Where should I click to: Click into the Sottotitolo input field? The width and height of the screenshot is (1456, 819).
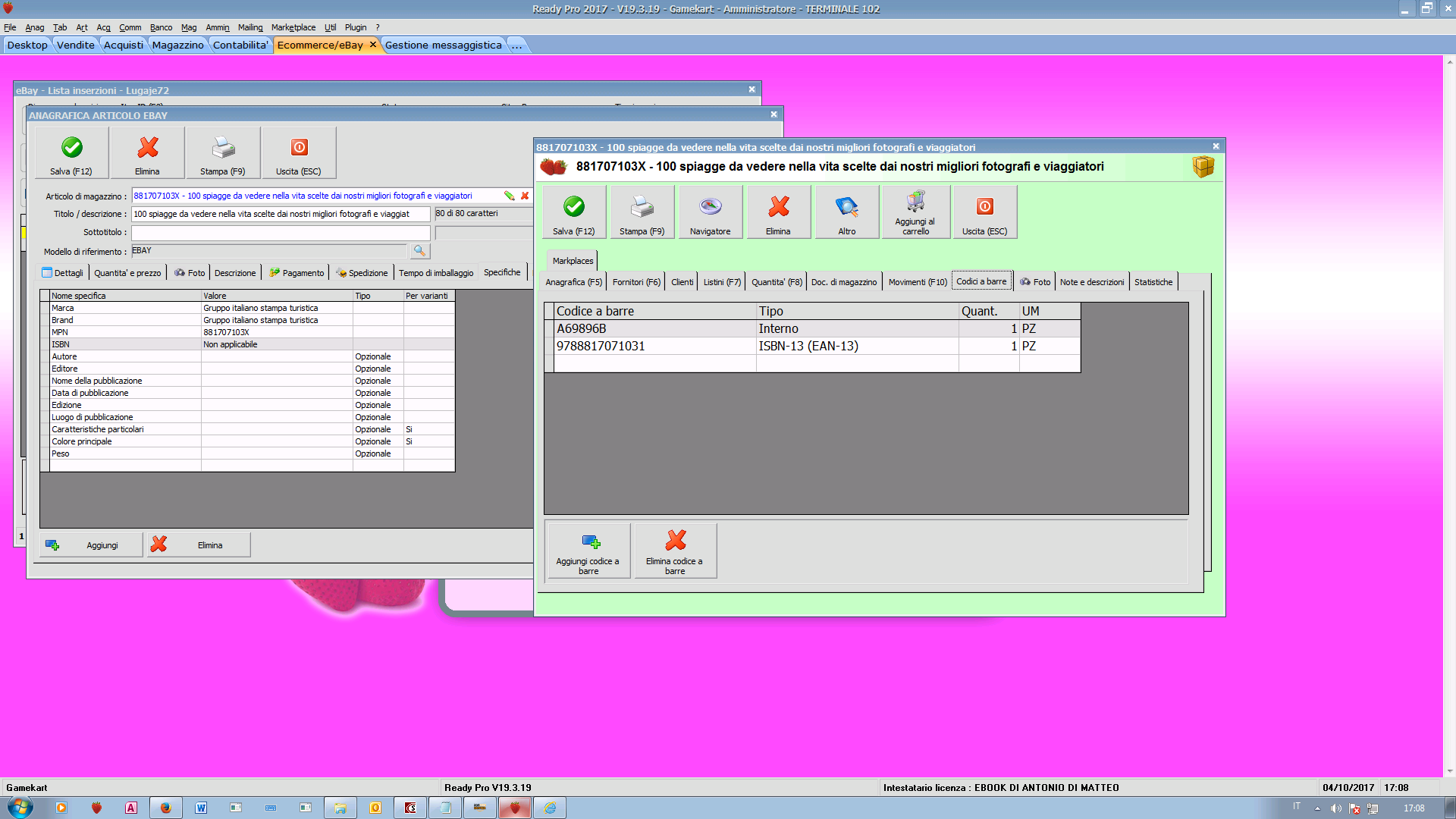[281, 233]
